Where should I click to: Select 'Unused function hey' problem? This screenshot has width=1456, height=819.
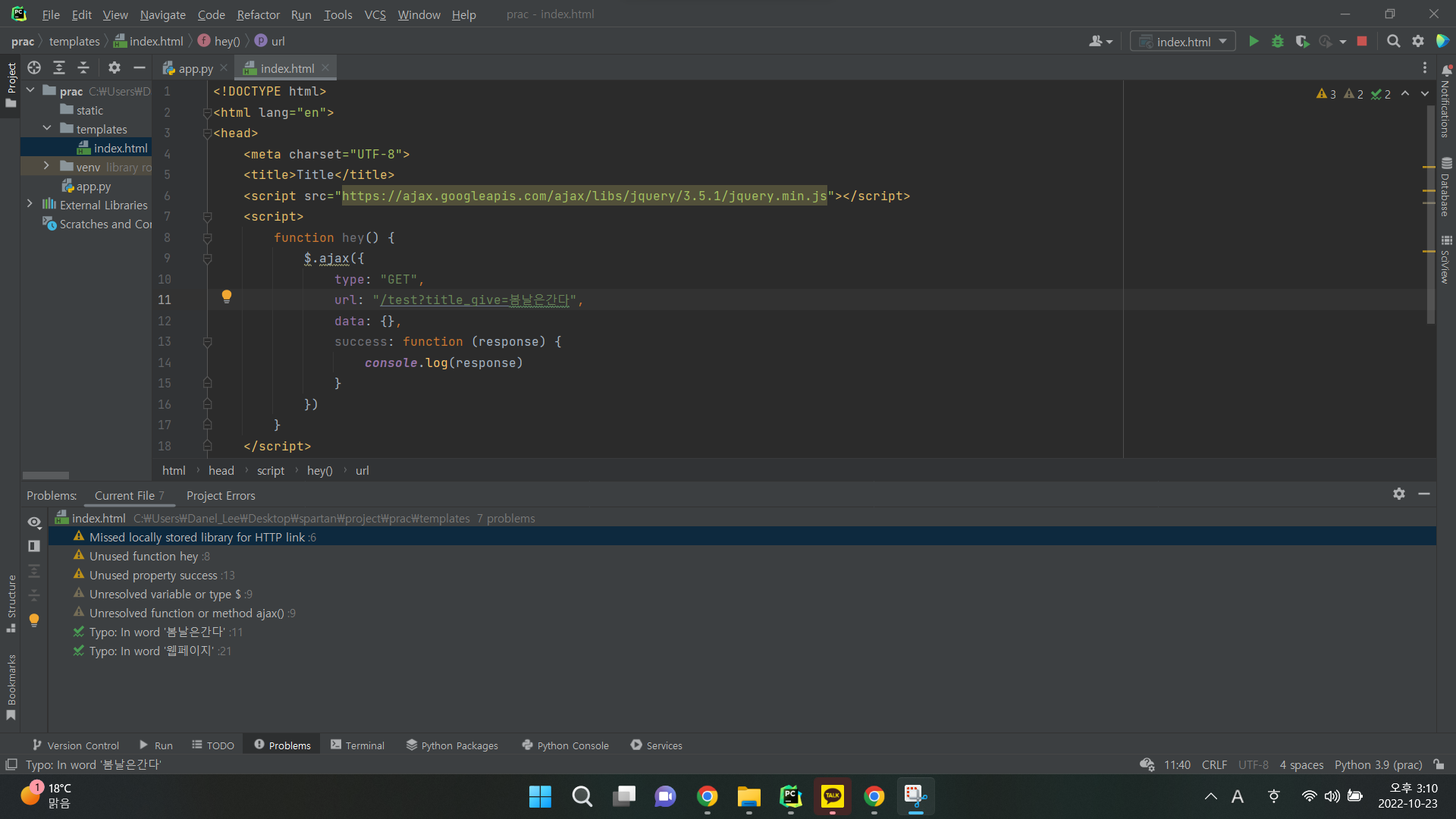point(143,556)
